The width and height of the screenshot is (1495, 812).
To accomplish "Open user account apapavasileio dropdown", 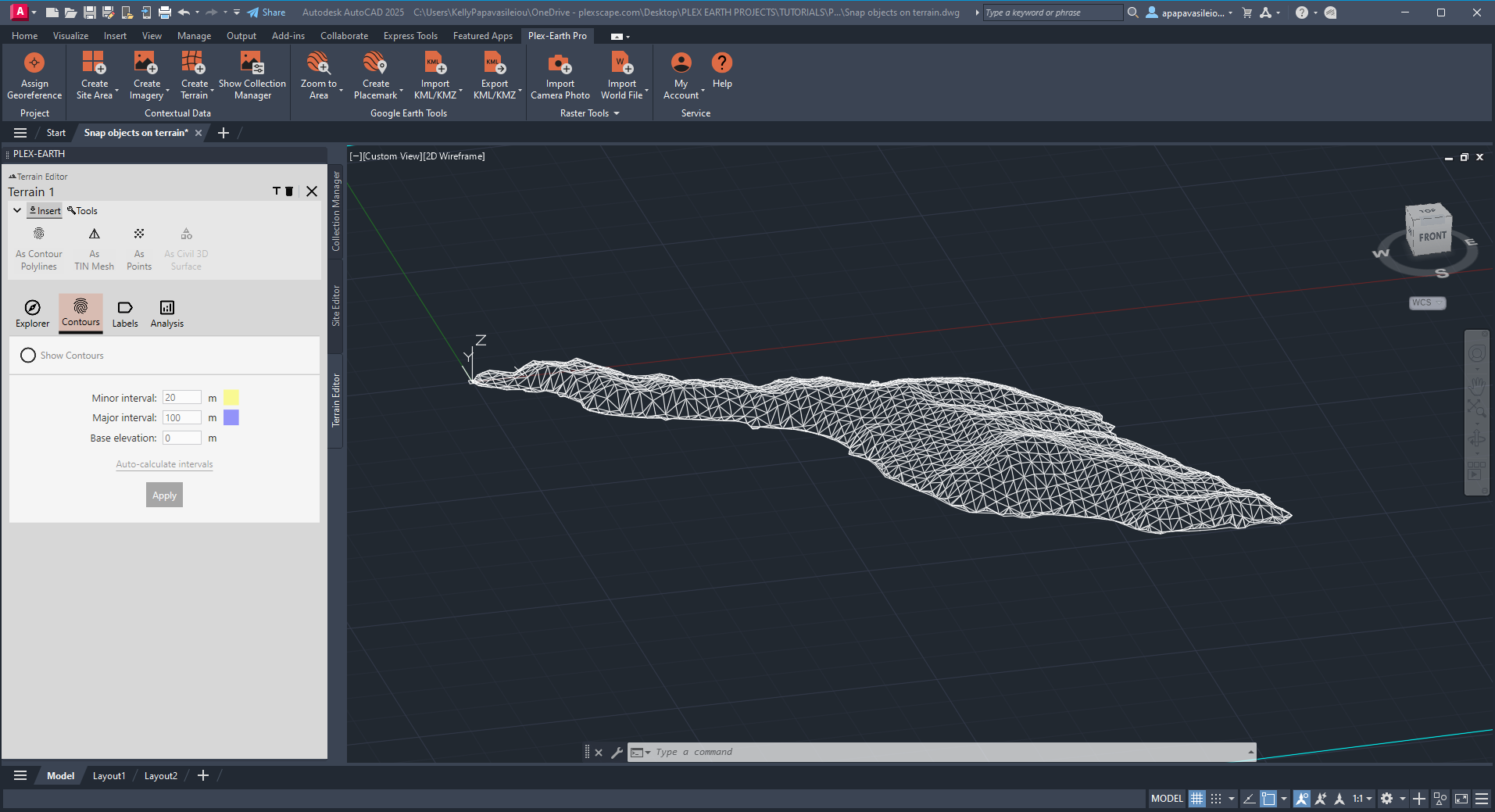I will coord(1189,13).
